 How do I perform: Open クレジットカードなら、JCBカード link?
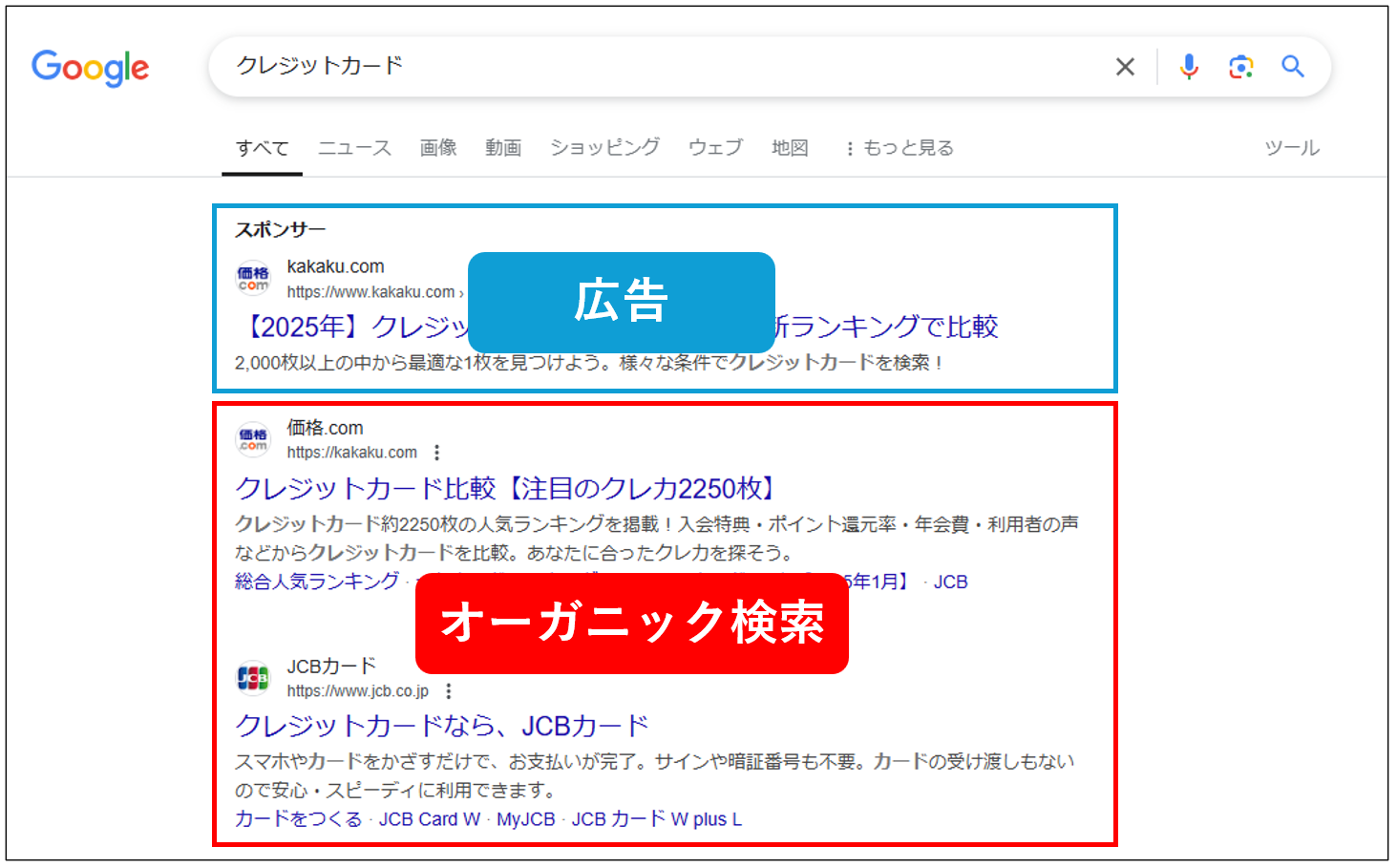[x=442, y=726]
